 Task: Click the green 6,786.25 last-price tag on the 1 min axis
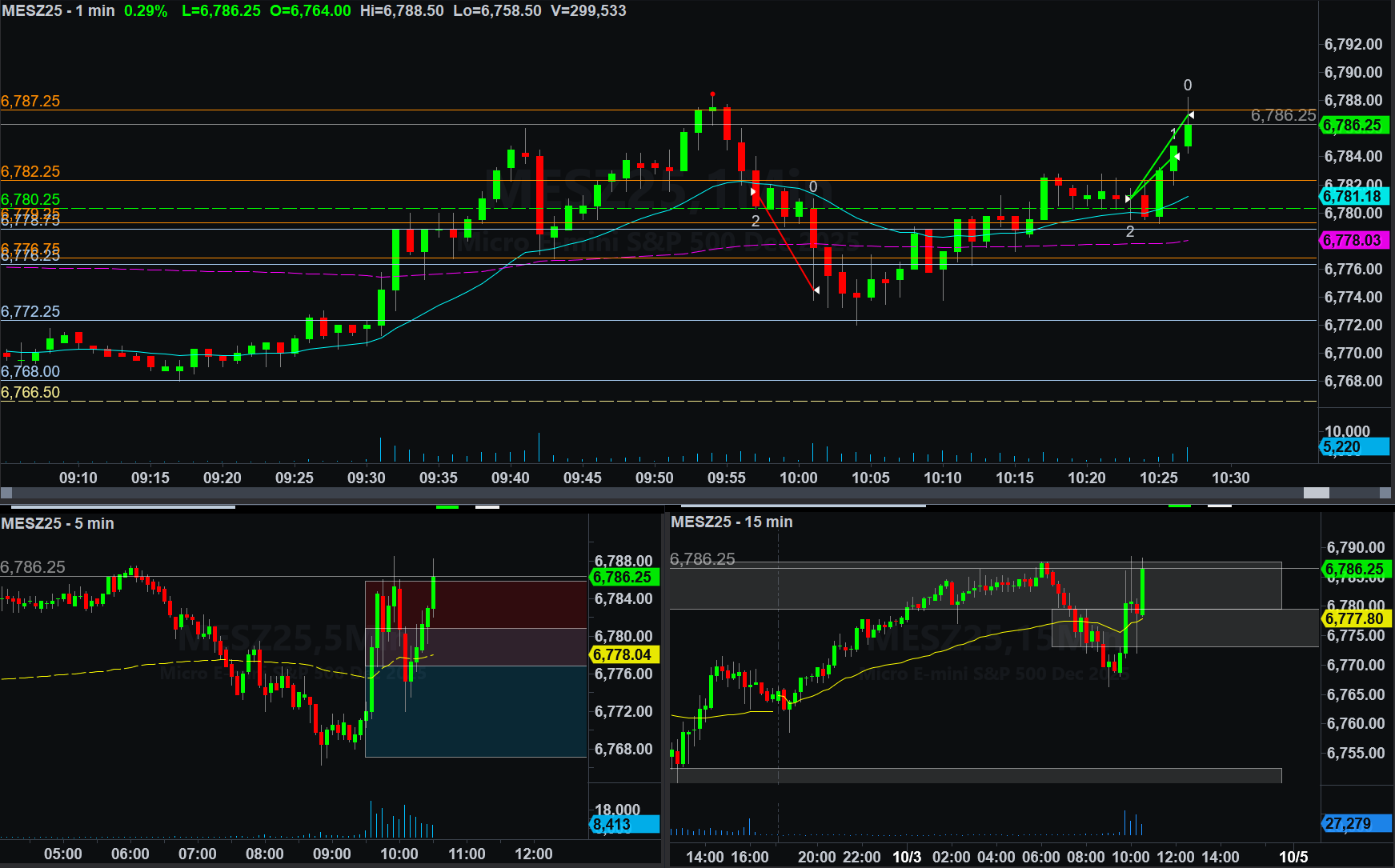(x=1354, y=126)
